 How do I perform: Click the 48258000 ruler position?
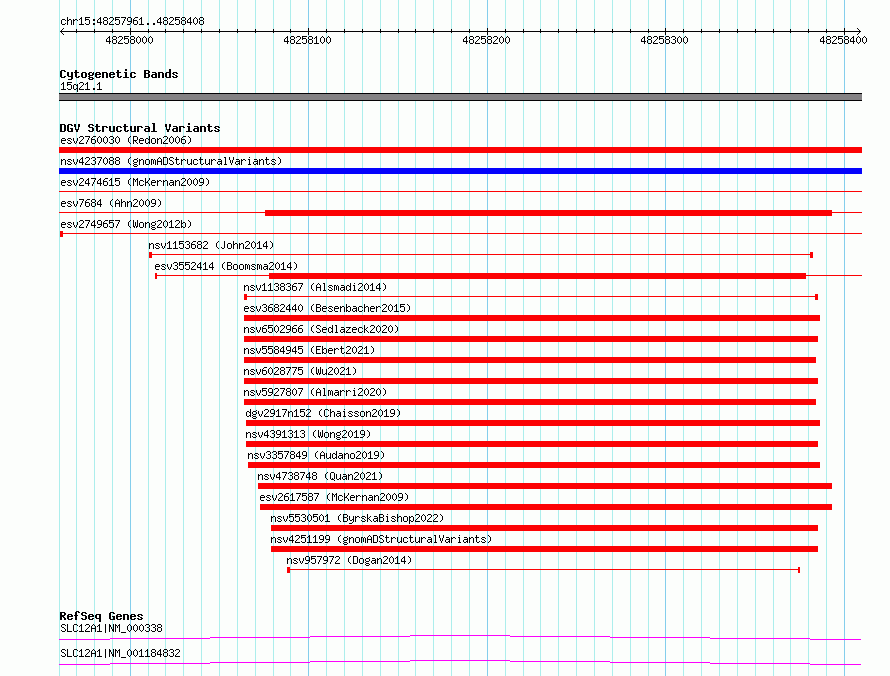129,40
